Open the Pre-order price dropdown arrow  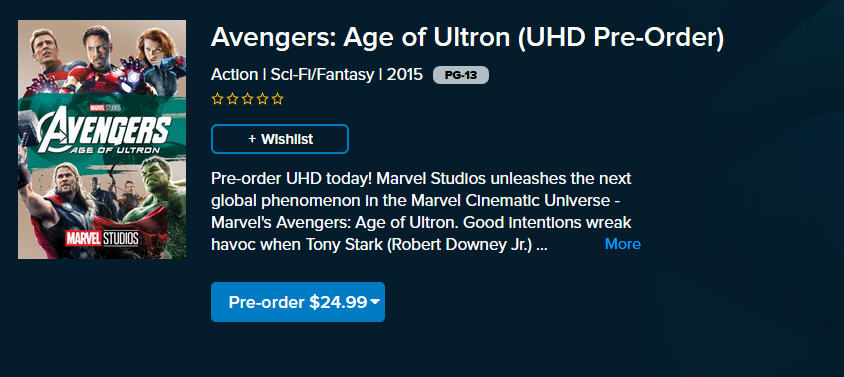[375, 302]
